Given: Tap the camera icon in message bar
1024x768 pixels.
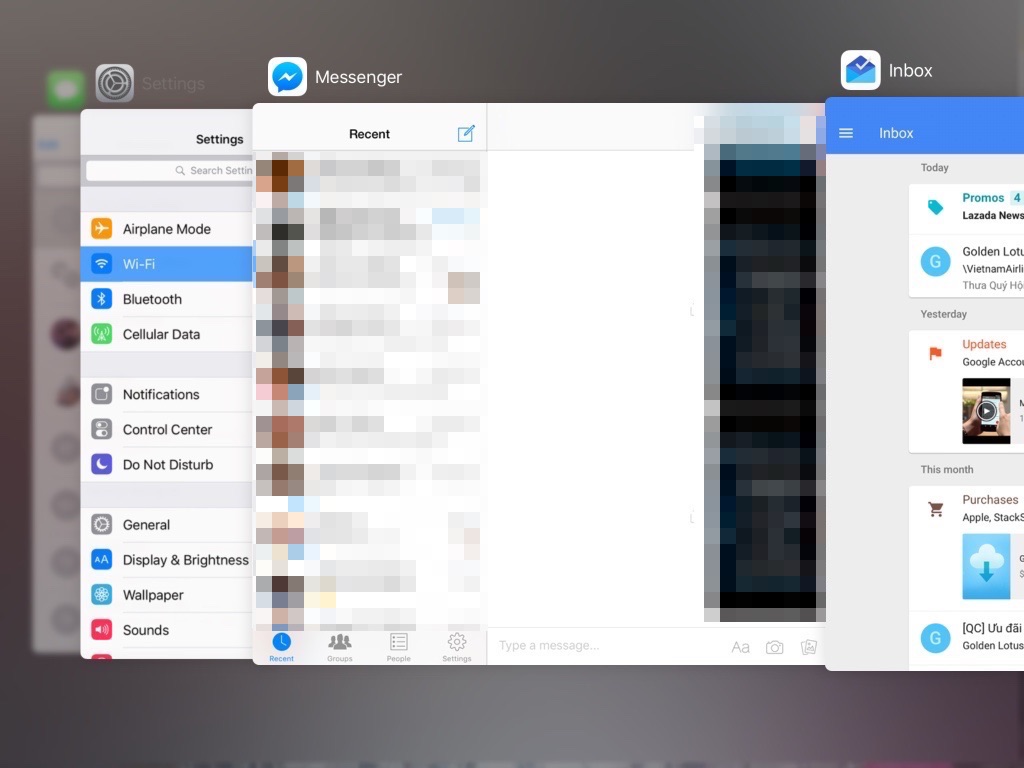Looking at the screenshot, I should click(x=774, y=647).
